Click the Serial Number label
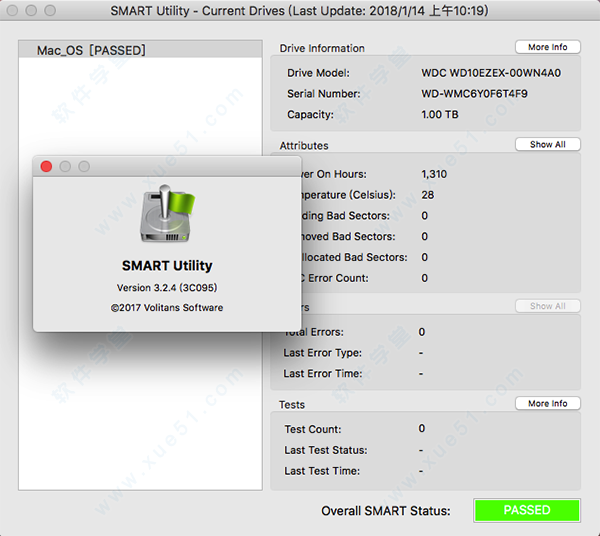 [x=324, y=94]
